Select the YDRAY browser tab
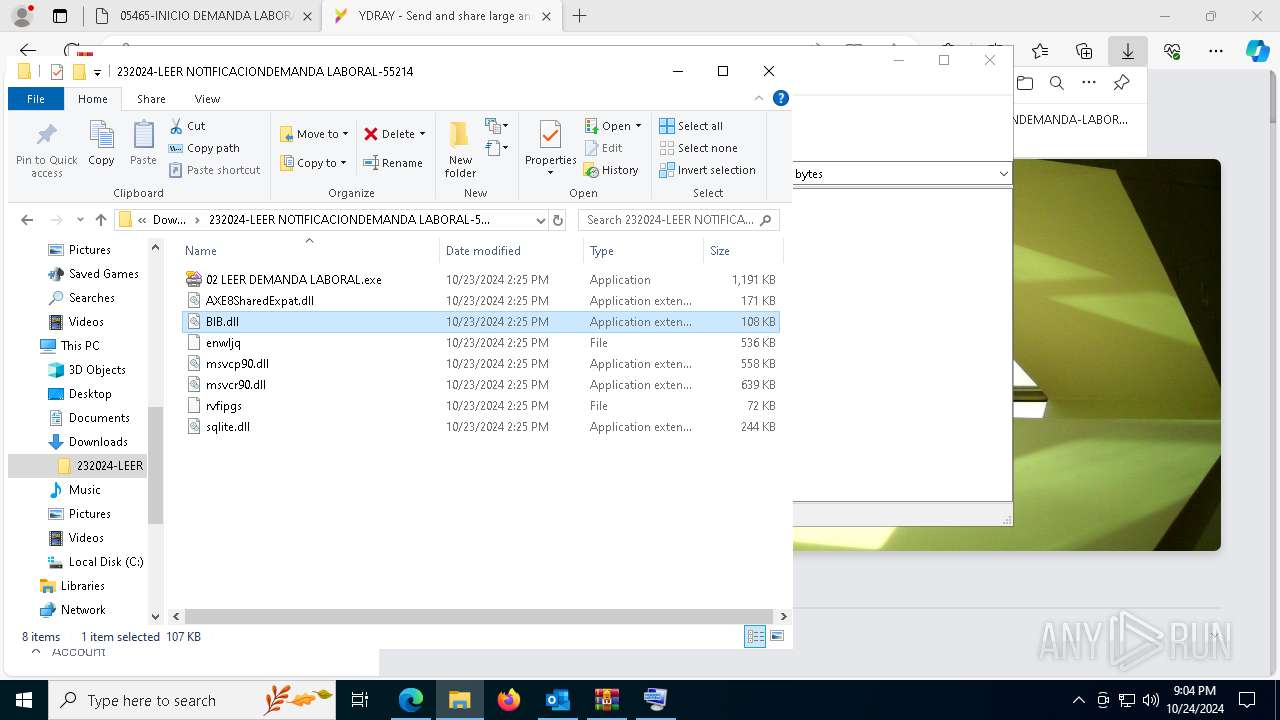1280x720 pixels. point(442,16)
